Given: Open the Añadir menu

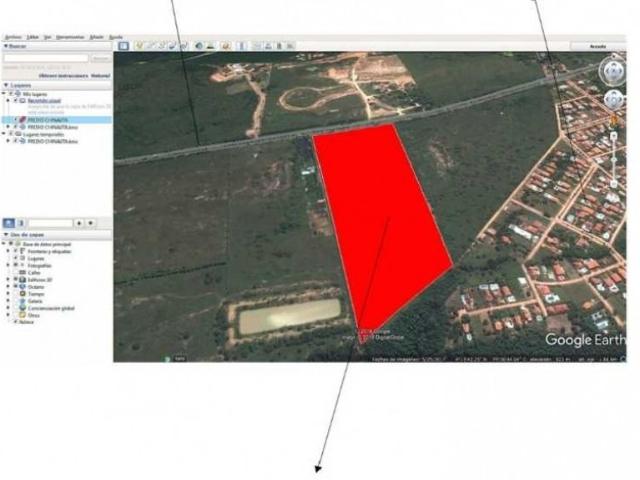Looking at the screenshot, I should click(97, 37).
